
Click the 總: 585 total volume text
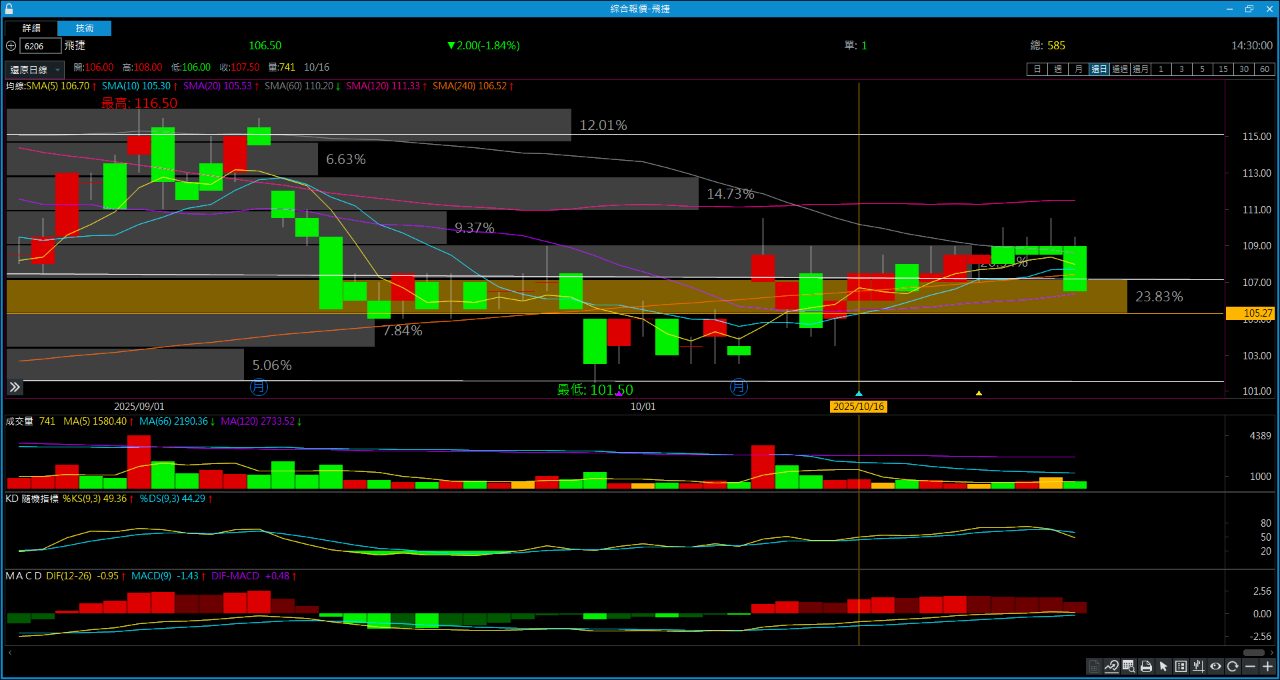pos(1048,45)
